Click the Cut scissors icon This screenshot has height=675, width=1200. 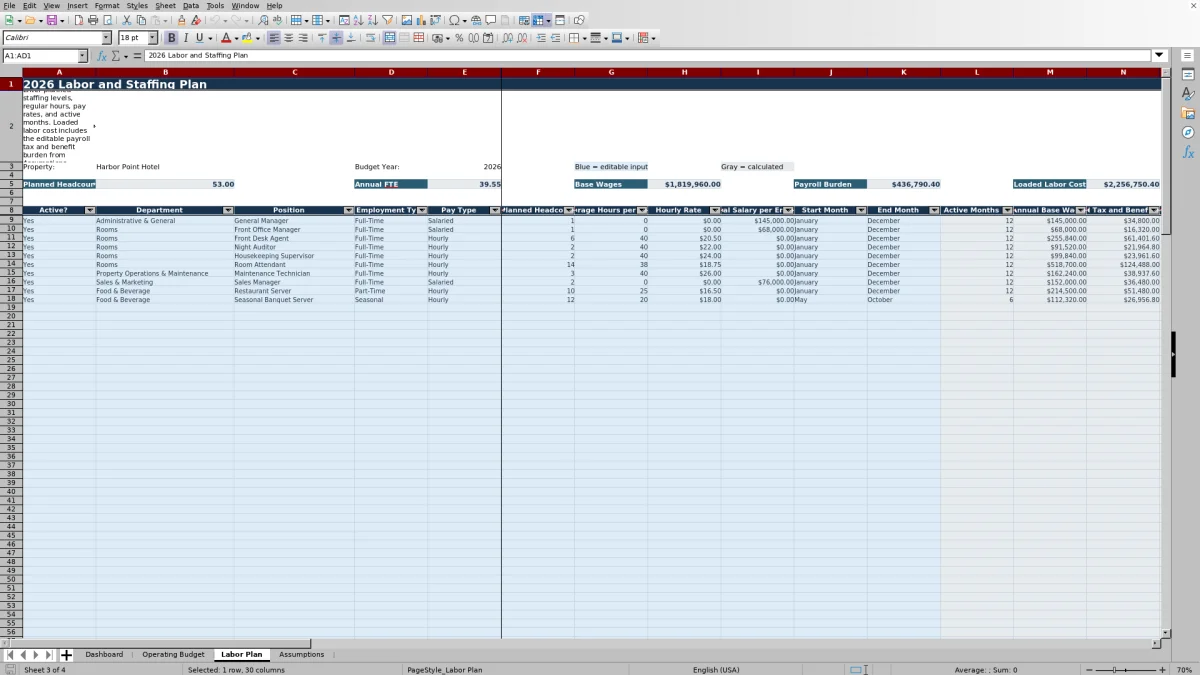tap(127, 20)
